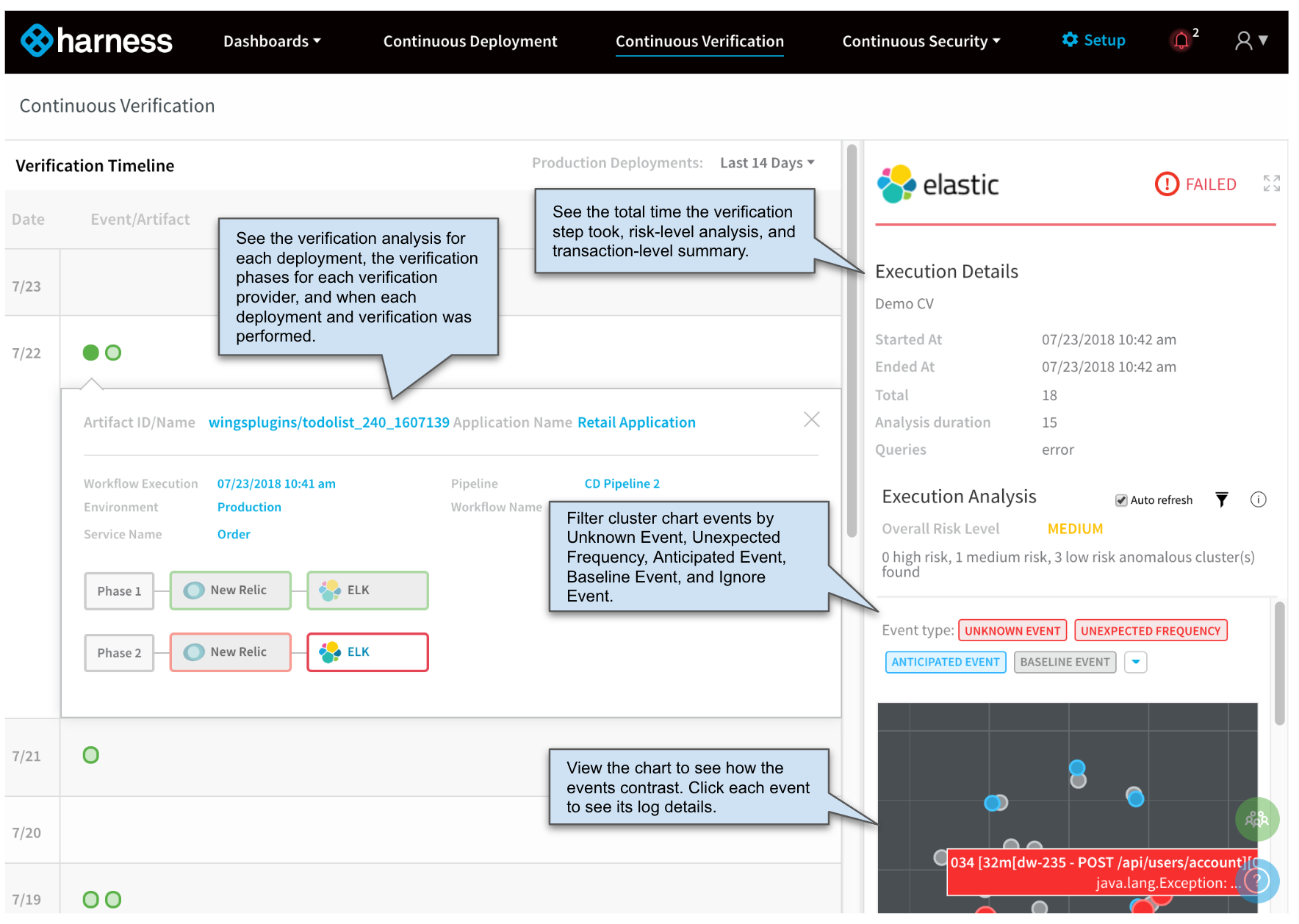This screenshot has height=924, width=1299.
Task: Open workflow execution 07/23/2018 10:41 am
Action: tap(276, 483)
